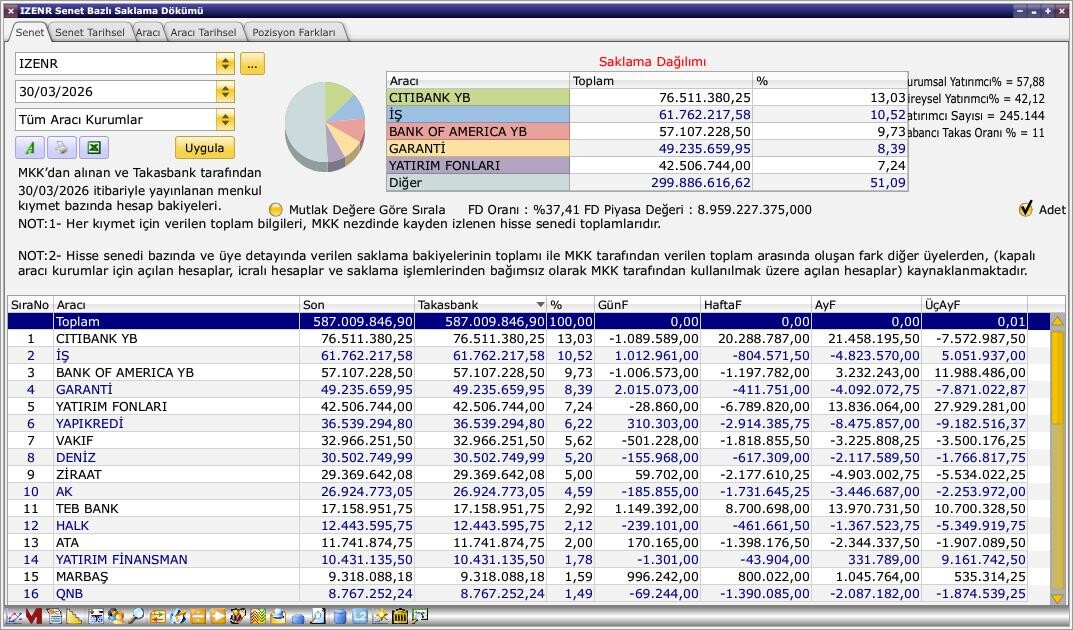Expand the Tüm Aracı Kurumlar dropdown
Viewport: 1073px width, 630px height.
225,120
